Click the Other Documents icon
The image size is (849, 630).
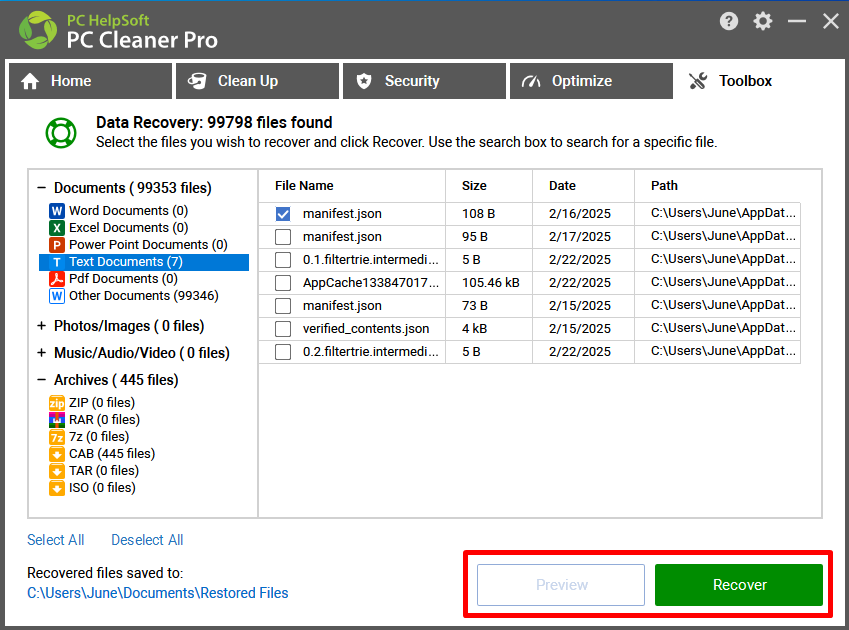pos(57,296)
